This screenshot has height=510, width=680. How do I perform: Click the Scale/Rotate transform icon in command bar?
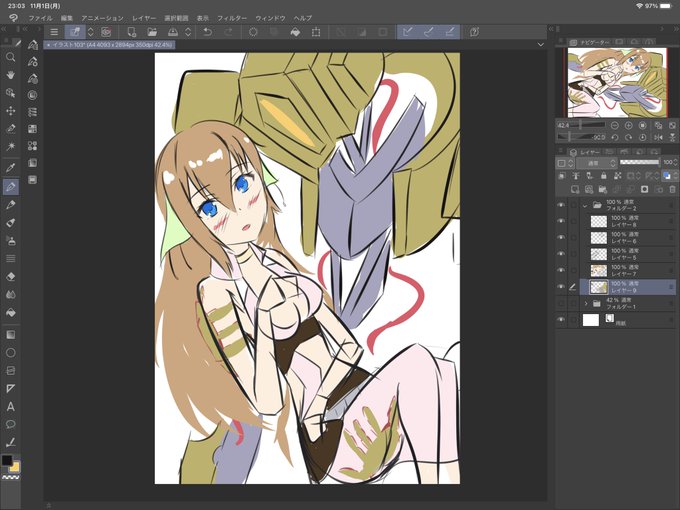pyautogui.click(x=316, y=32)
